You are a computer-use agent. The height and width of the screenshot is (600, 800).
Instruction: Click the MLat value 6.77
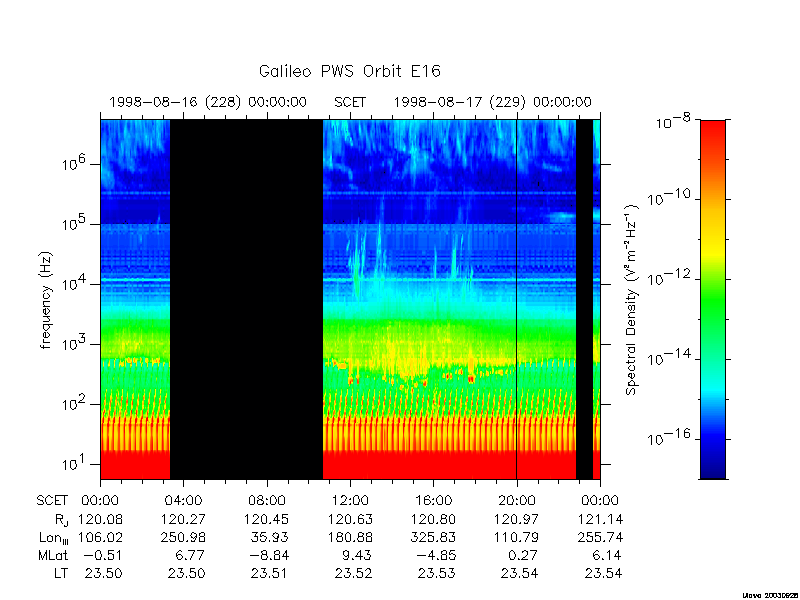click(191, 555)
